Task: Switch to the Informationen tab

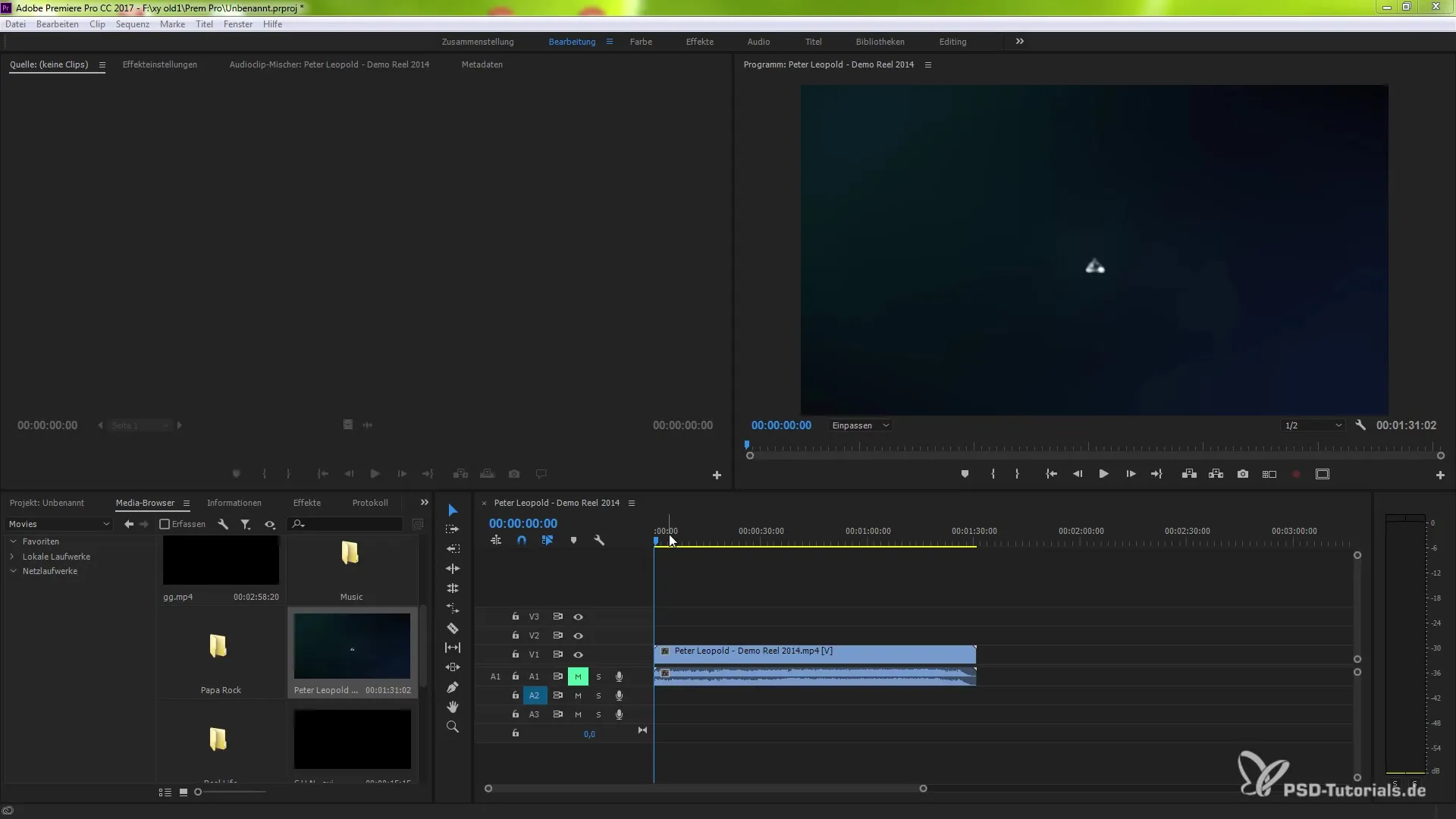Action: click(x=234, y=503)
